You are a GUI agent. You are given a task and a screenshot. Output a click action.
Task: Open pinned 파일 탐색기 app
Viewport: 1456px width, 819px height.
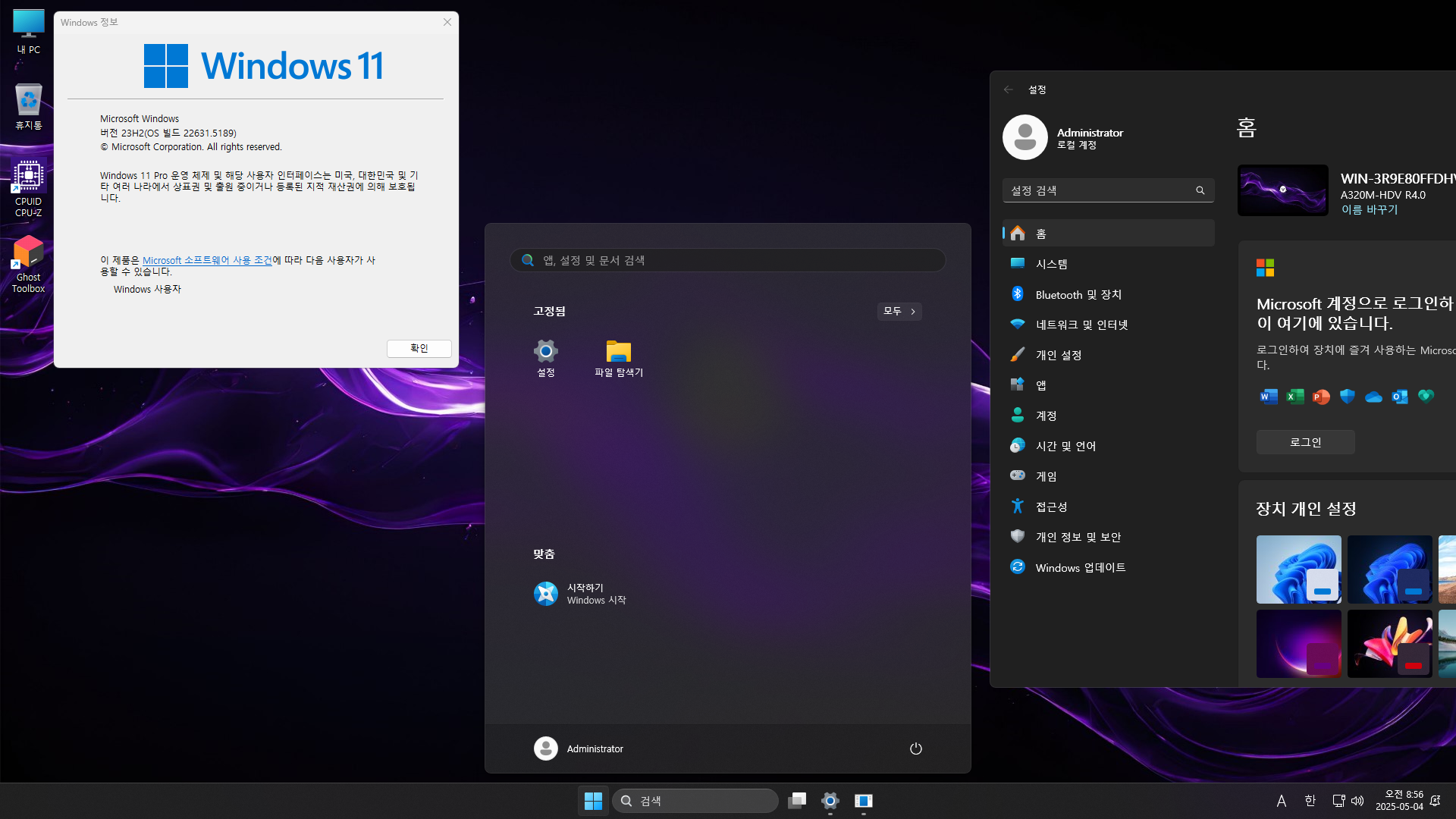click(x=619, y=358)
